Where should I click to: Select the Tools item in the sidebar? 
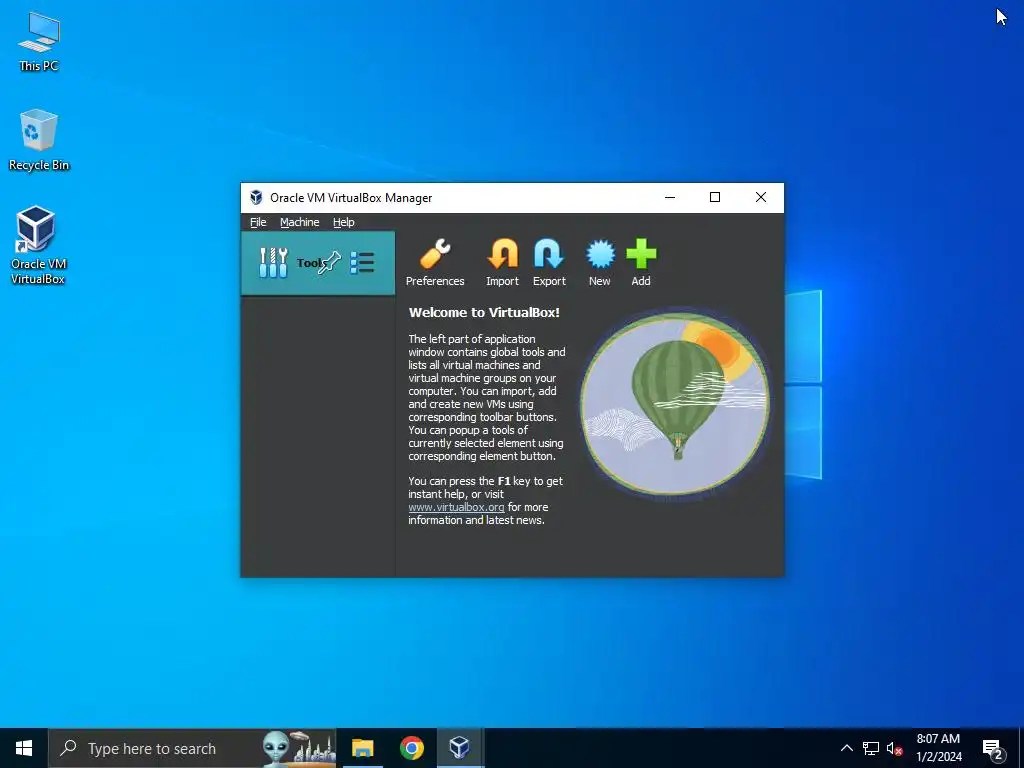click(318, 263)
